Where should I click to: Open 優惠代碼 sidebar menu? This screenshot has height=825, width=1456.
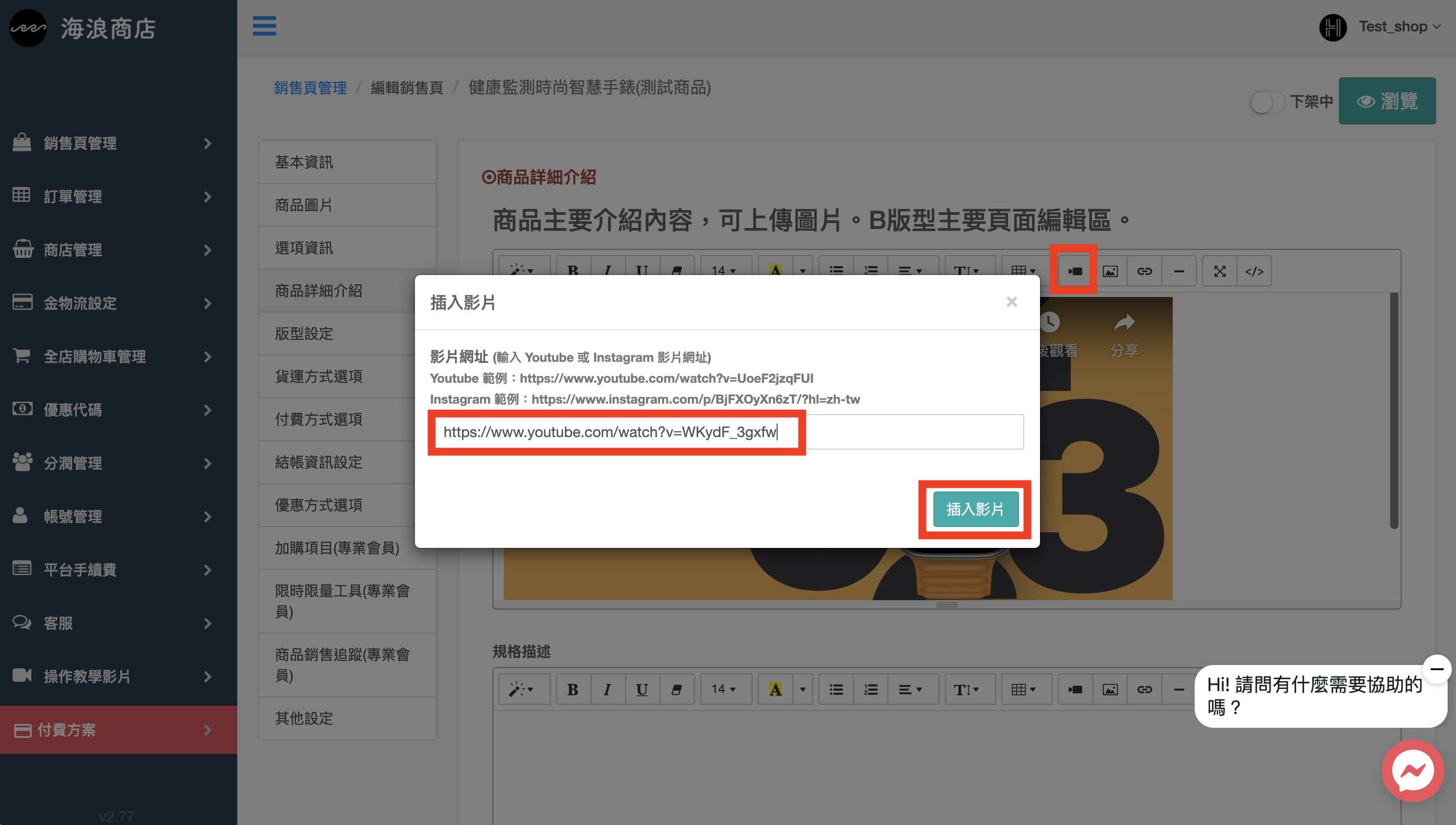coord(118,410)
